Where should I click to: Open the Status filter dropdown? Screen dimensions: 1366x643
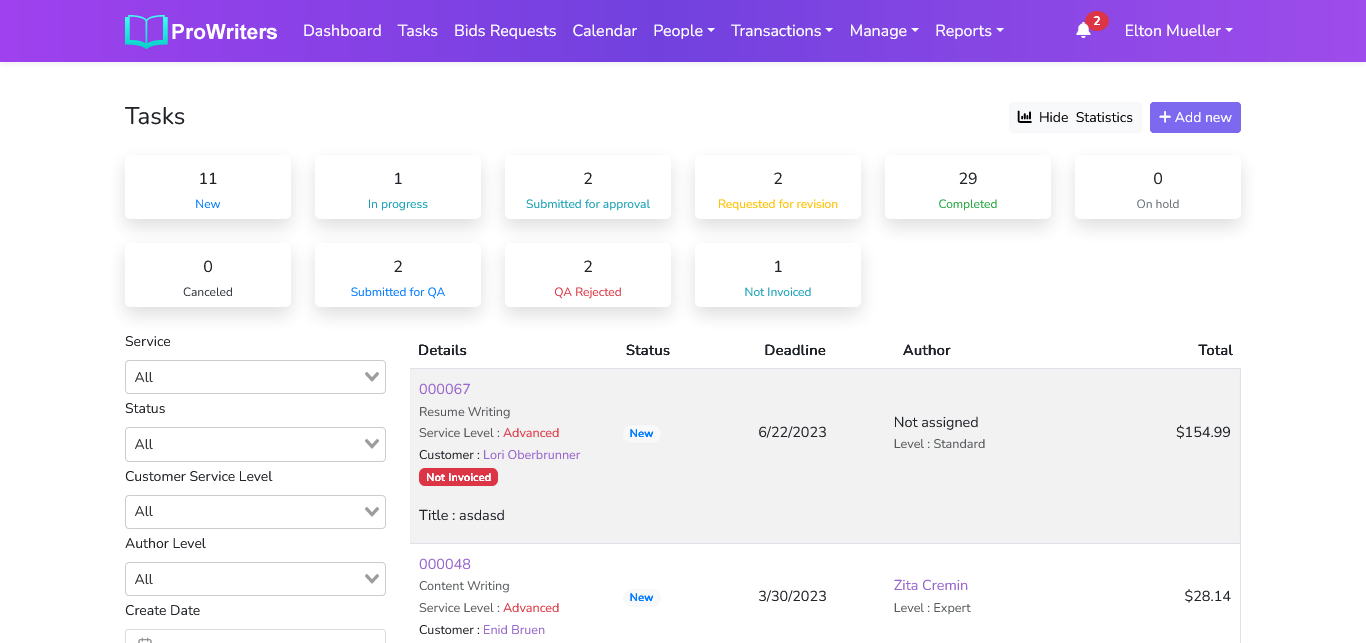point(255,444)
